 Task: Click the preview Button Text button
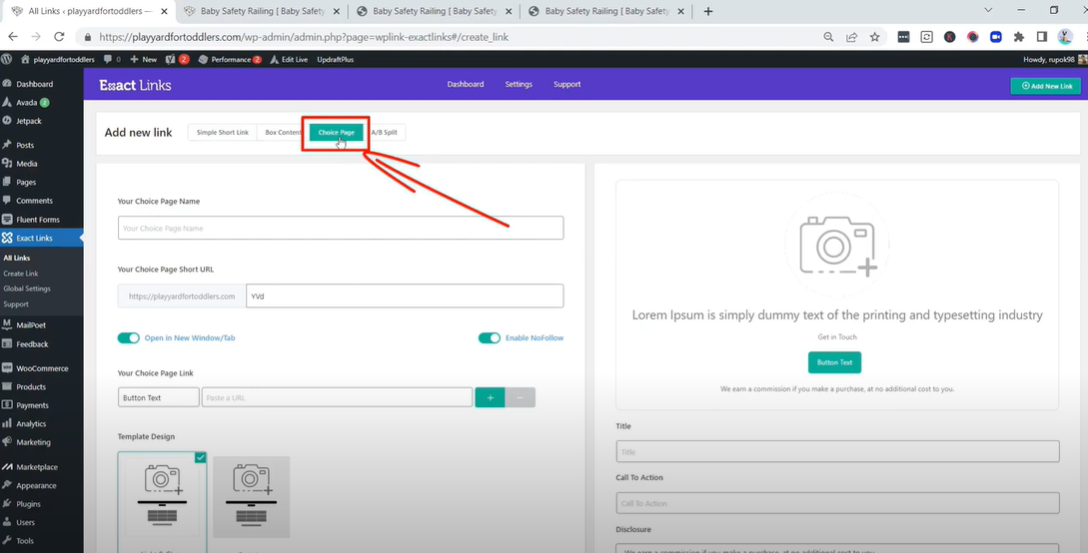click(834, 362)
